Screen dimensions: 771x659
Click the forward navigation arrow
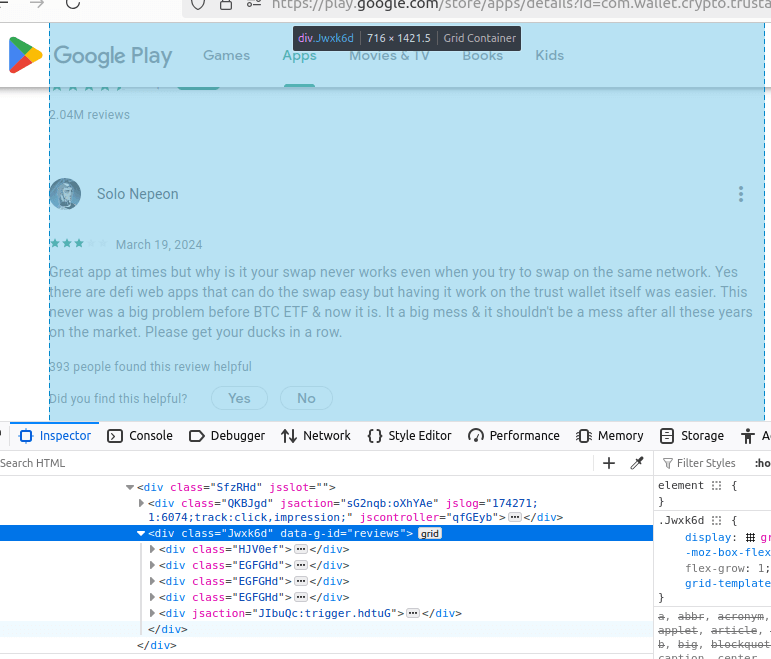click(37, 4)
